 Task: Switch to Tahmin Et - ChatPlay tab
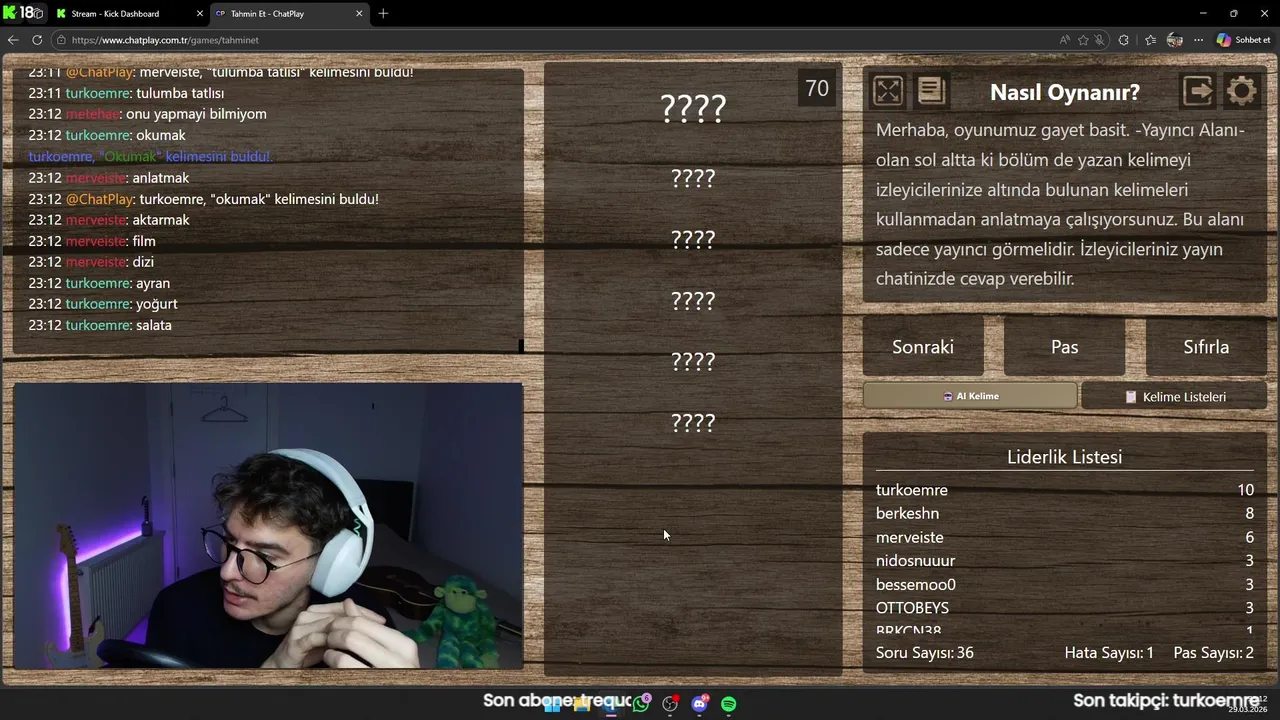point(288,13)
